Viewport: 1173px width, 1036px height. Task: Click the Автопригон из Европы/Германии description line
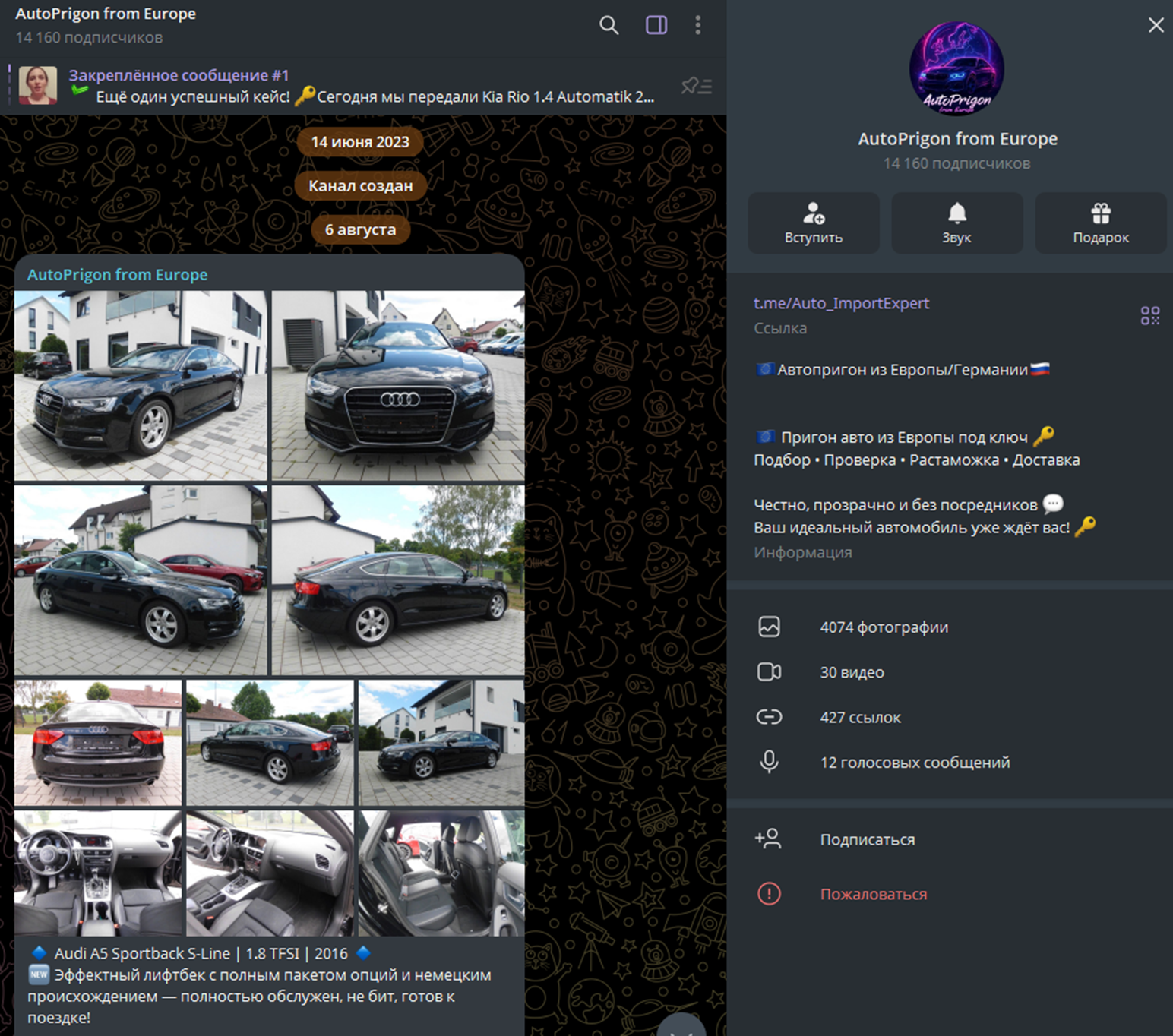pyautogui.click(x=903, y=370)
